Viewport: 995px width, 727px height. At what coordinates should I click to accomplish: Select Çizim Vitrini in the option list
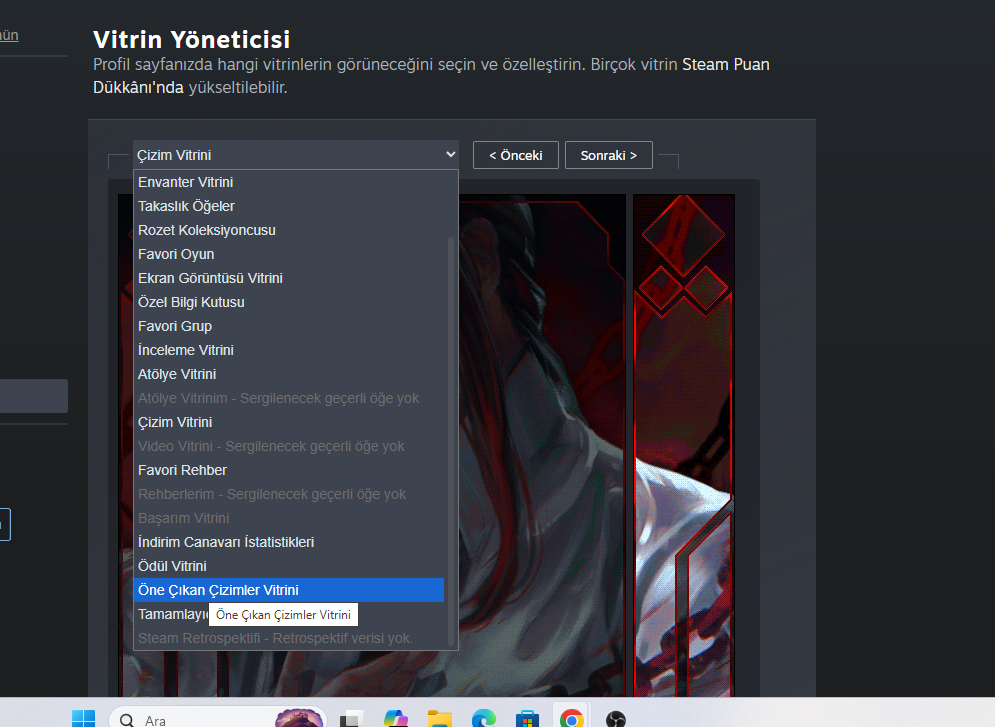[x=289, y=422]
